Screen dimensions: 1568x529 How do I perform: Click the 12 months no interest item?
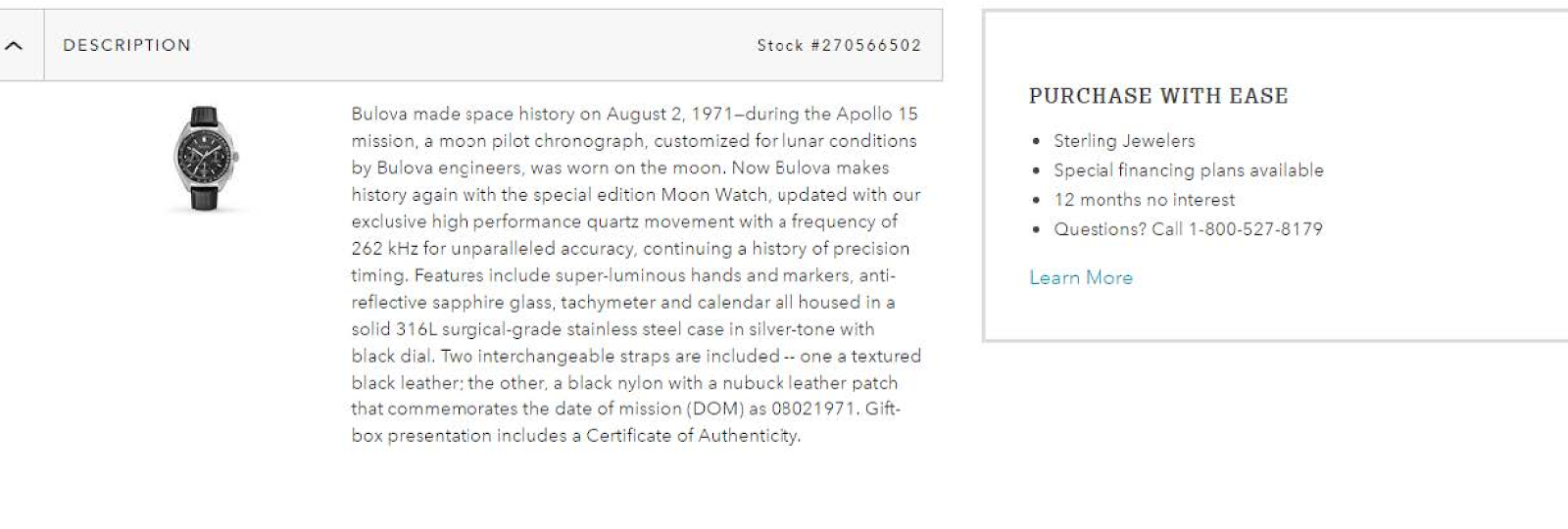pos(1144,200)
